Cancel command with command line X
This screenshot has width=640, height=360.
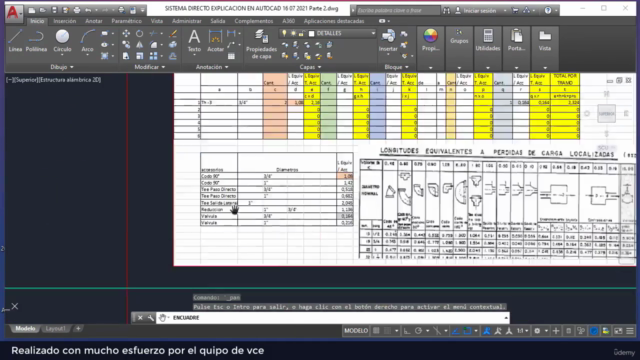pyautogui.click(x=140, y=318)
